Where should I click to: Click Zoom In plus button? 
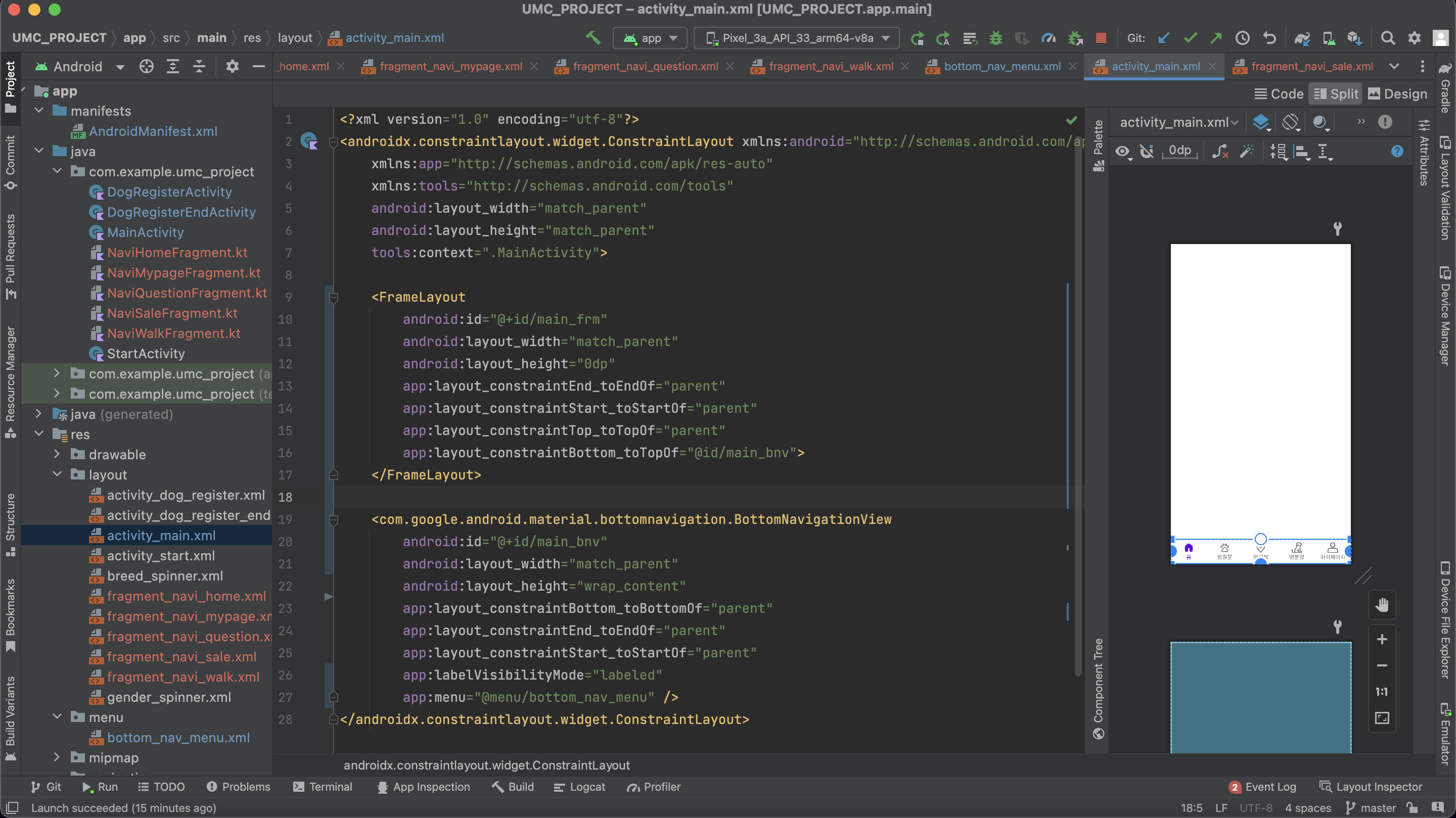[x=1381, y=639]
